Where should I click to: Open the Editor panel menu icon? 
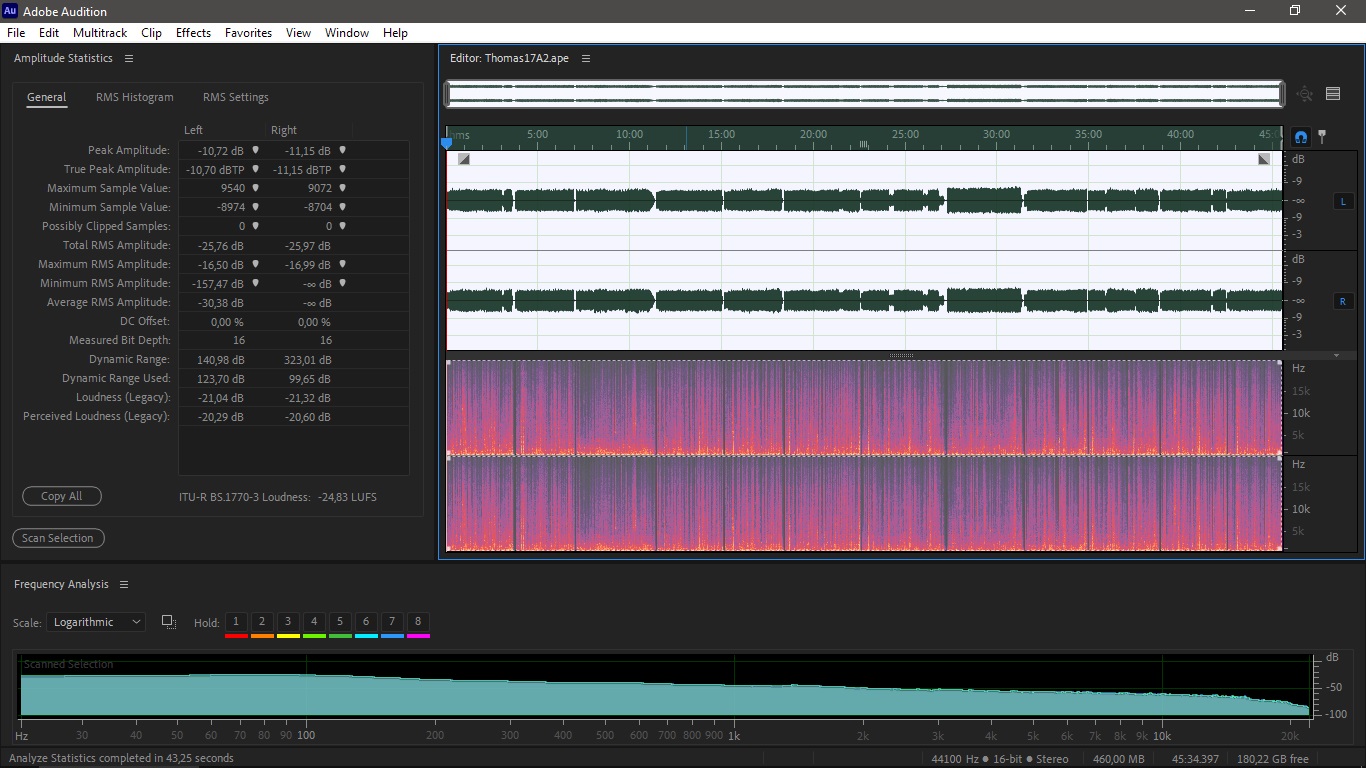[x=586, y=58]
